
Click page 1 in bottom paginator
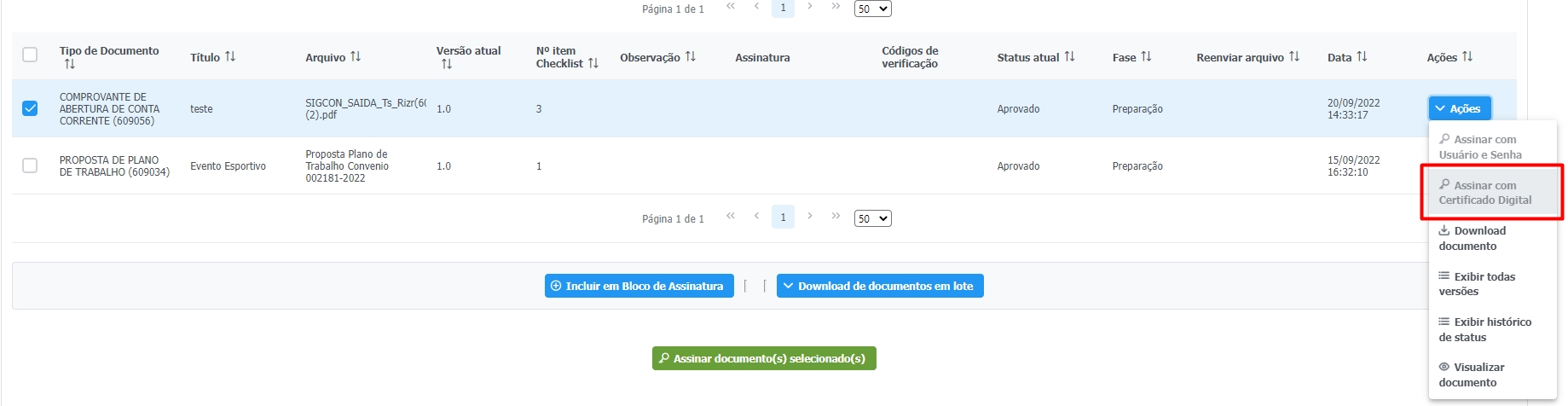click(x=783, y=217)
